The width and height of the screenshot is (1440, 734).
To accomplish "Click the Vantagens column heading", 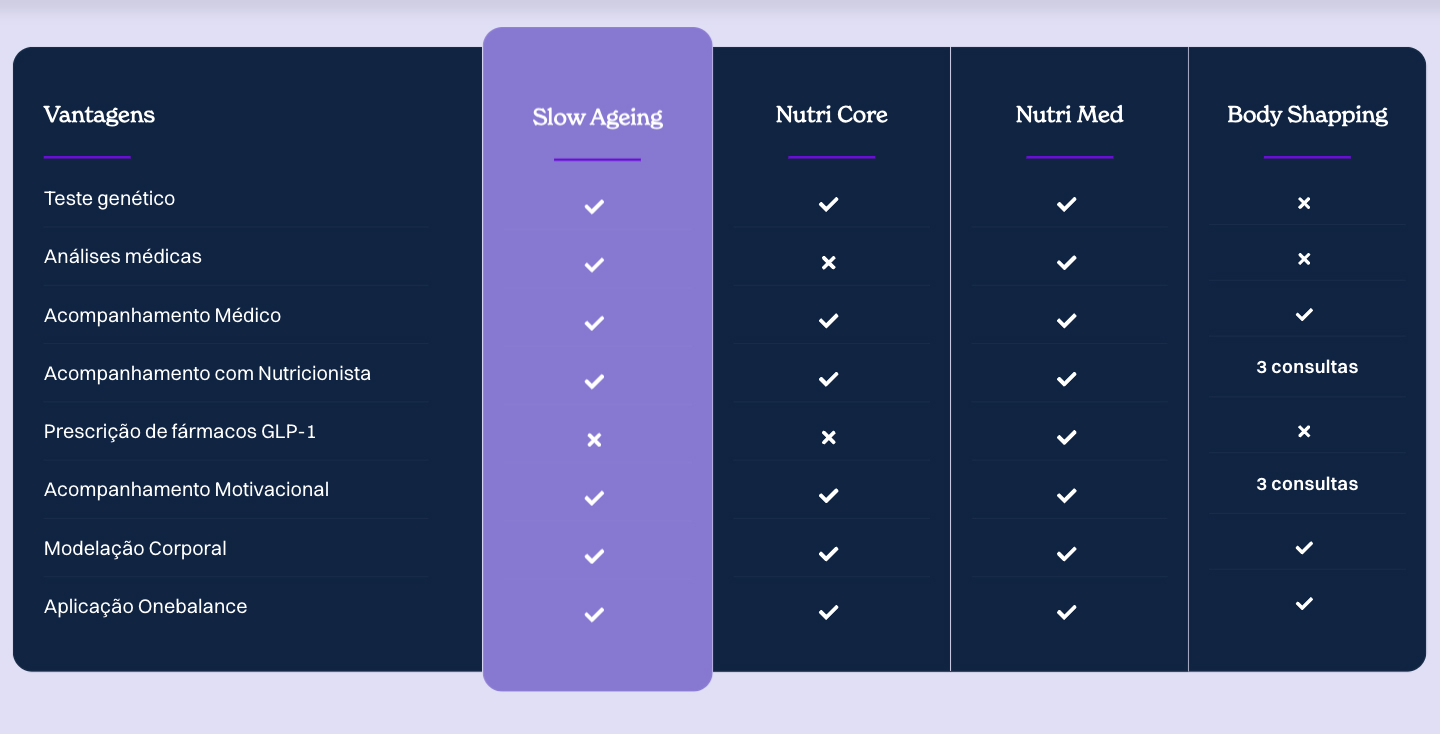I will tap(99, 115).
